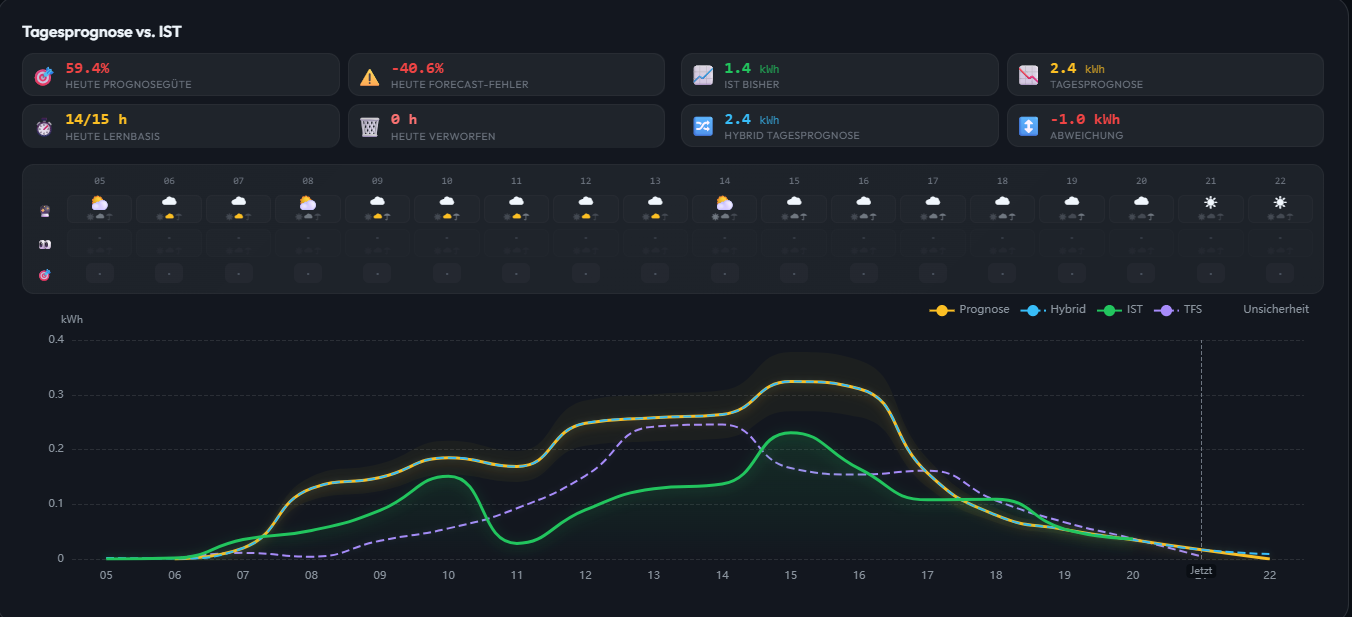Select the cloud weather icon at hour 18
Image resolution: width=1352 pixels, height=617 pixels.
pyautogui.click(x=1002, y=202)
